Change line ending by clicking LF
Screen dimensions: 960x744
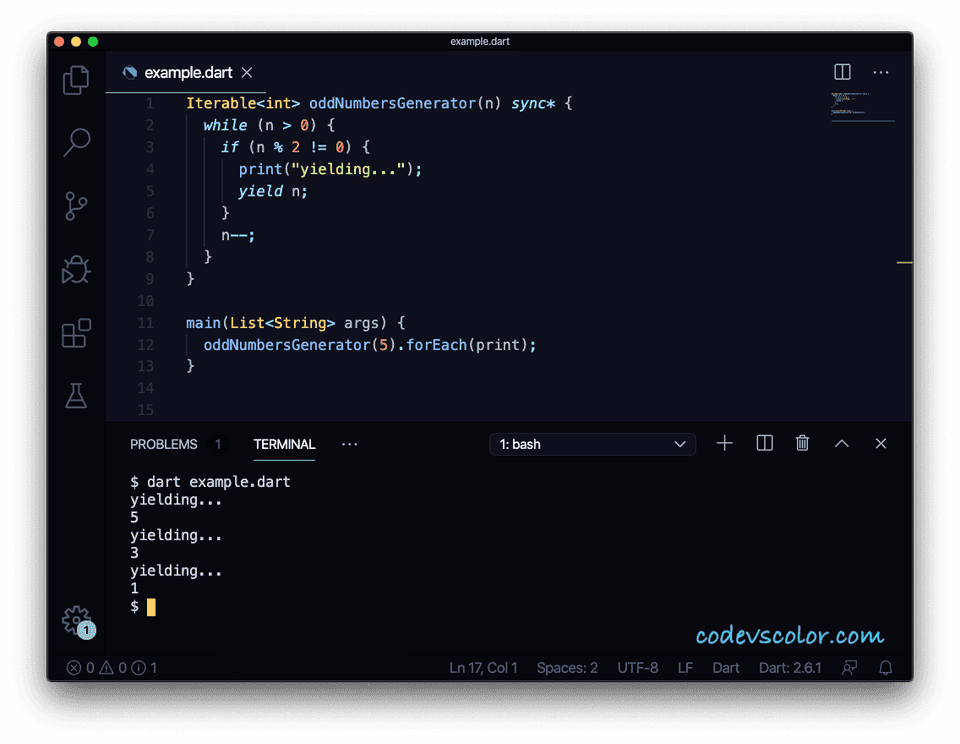(x=684, y=668)
